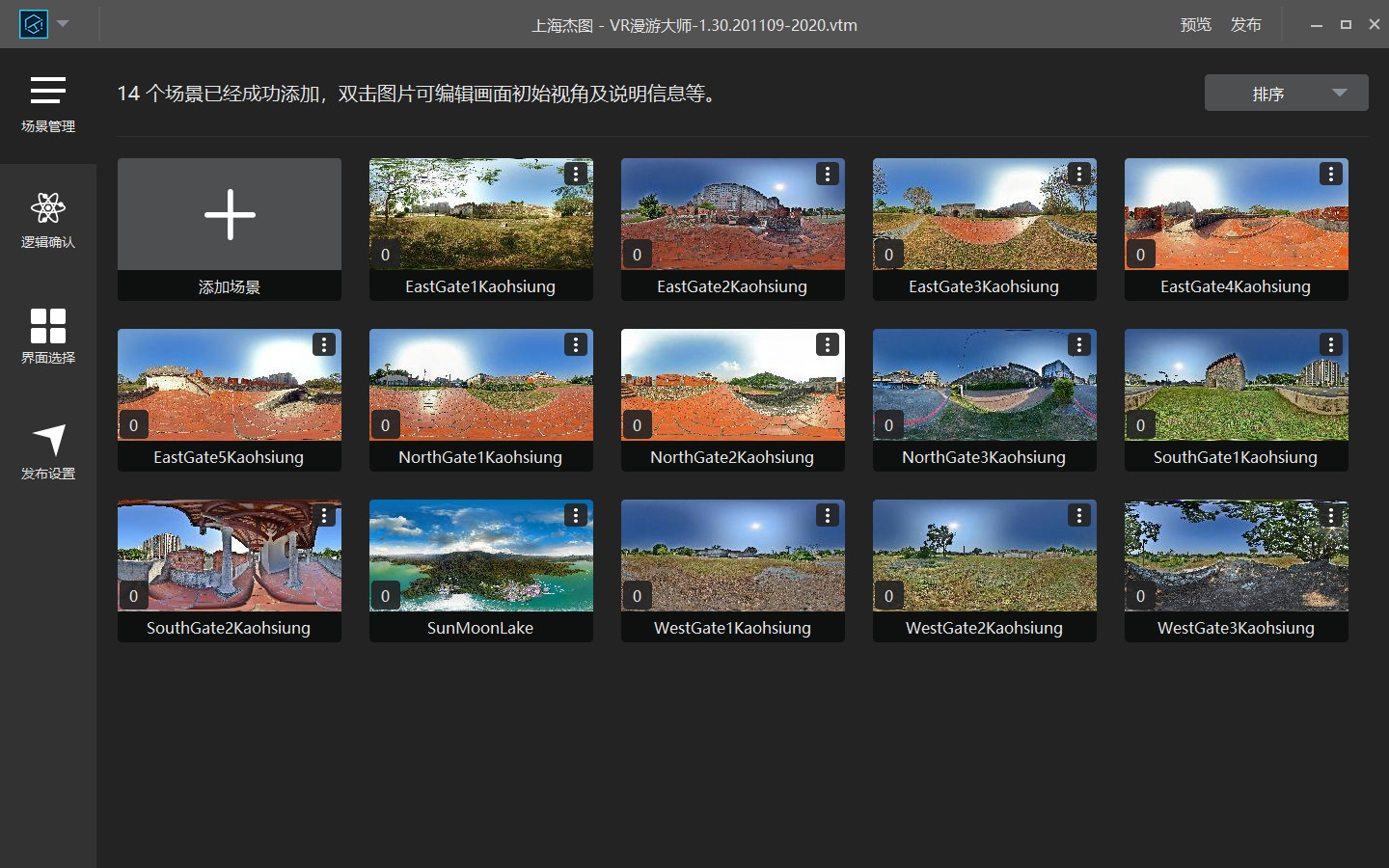Switch to 界面选择 interface selection

click(47, 336)
